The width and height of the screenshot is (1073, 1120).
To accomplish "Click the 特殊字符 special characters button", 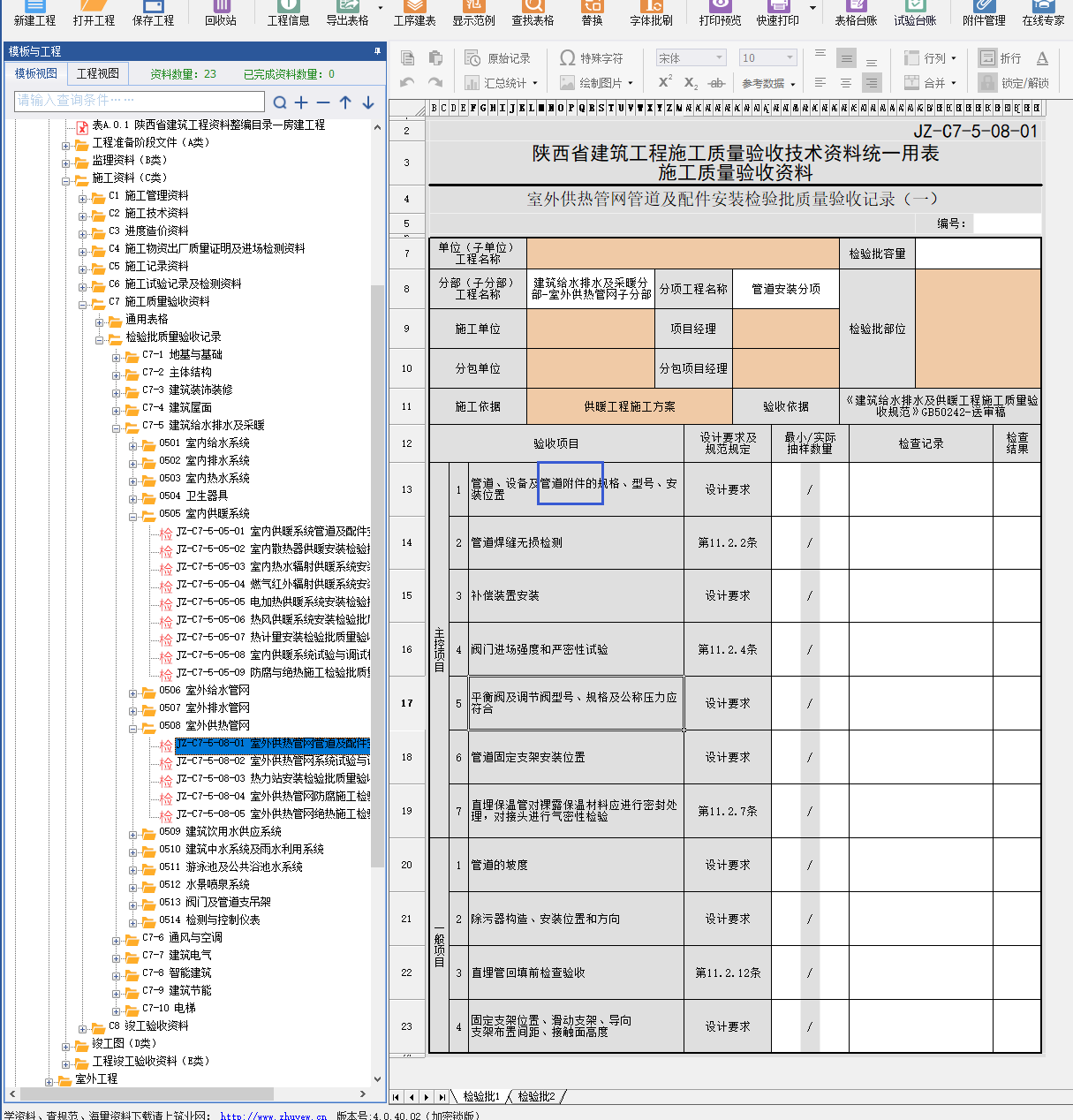I will click(x=592, y=58).
